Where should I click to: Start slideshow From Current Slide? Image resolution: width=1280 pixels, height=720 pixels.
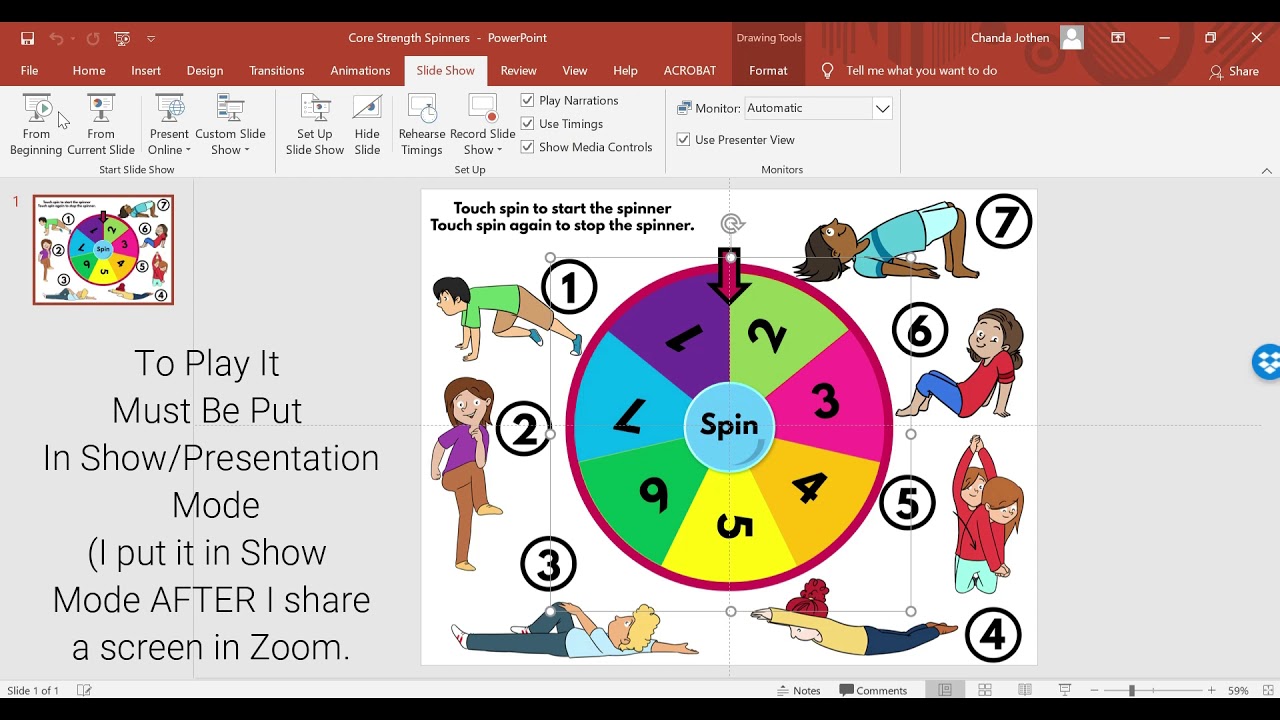(101, 125)
